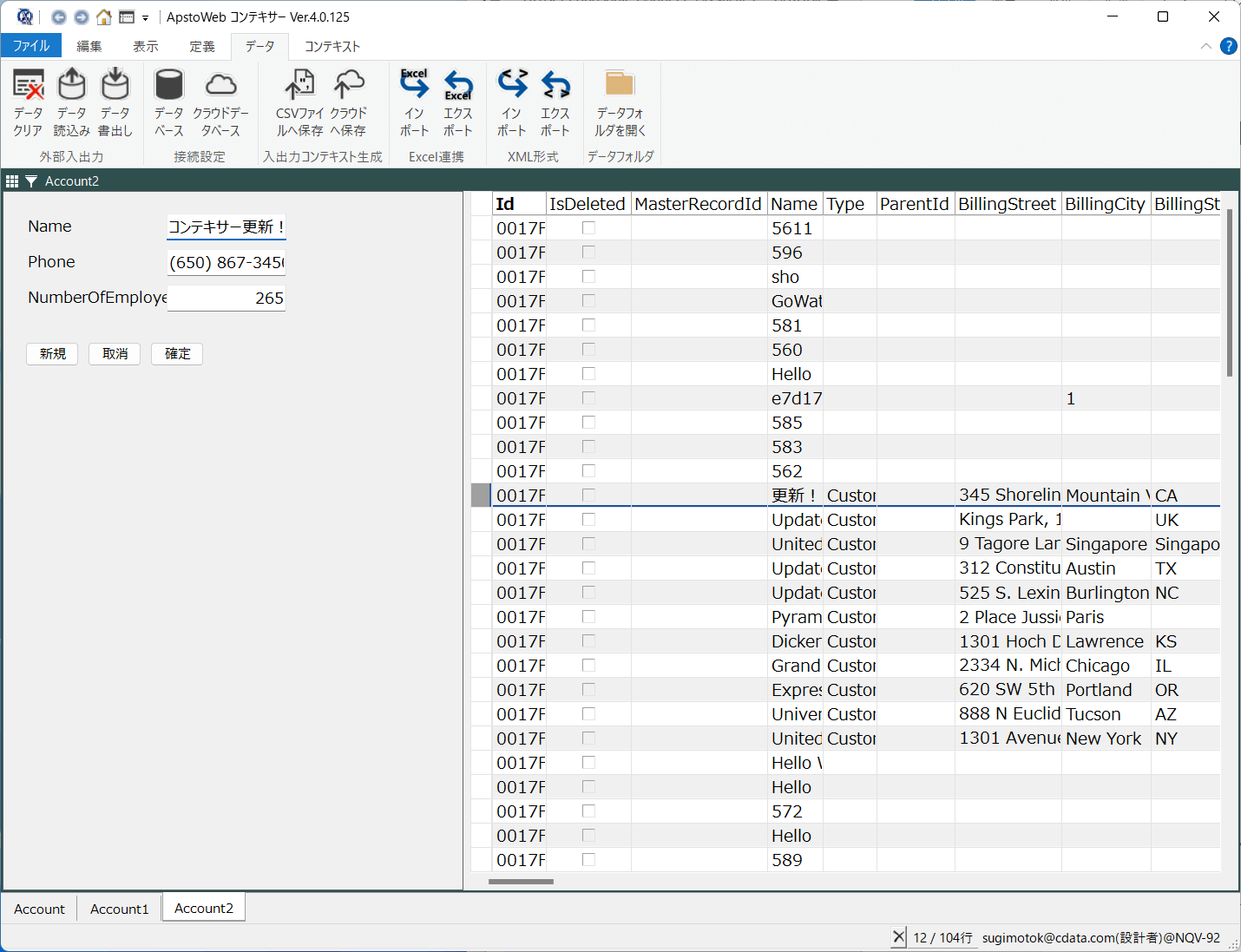Screen dimensions: 1241x952
Task: Click the horizontal scrollbar thumb under the grid
Action: coord(521,882)
